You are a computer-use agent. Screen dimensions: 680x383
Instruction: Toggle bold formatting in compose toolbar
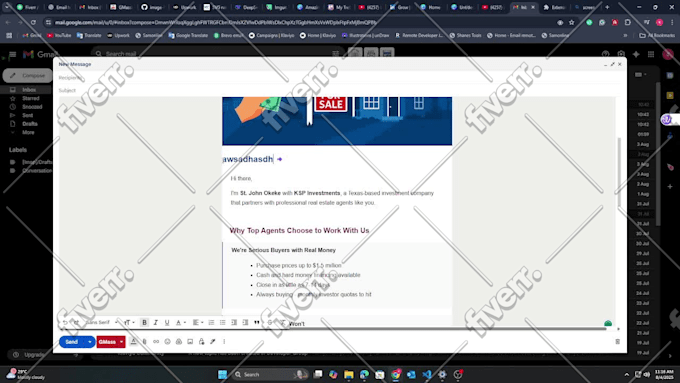click(x=144, y=322)
